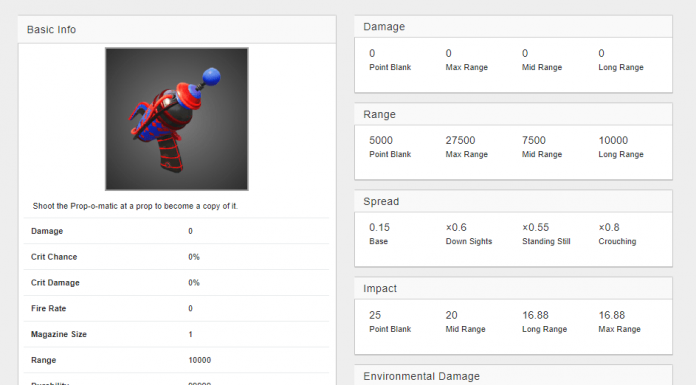
Task: Click the Damage panel header
Action: tap(513, 27)
